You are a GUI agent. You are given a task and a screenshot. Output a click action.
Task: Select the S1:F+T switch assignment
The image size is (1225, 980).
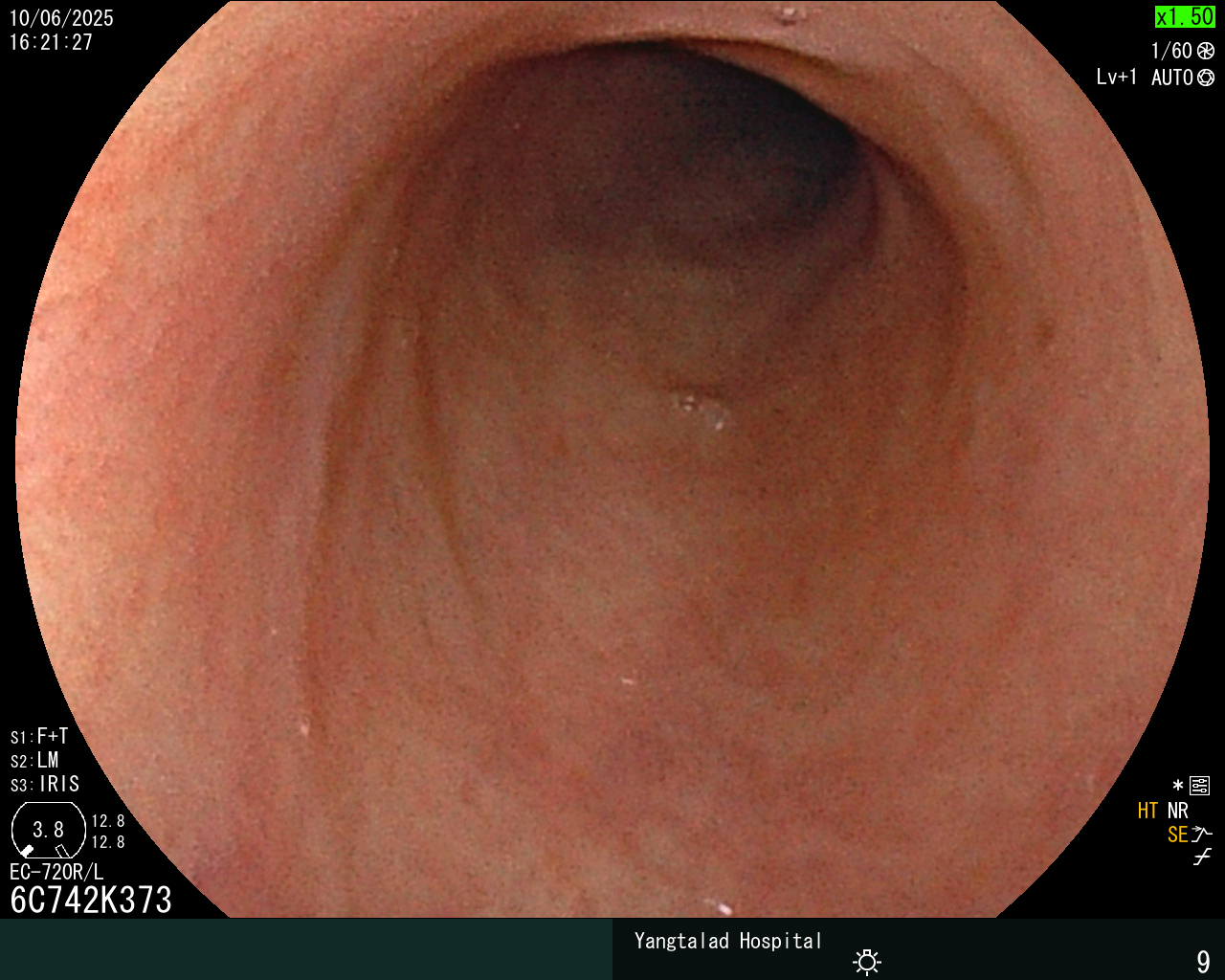(x=39, y=736)
